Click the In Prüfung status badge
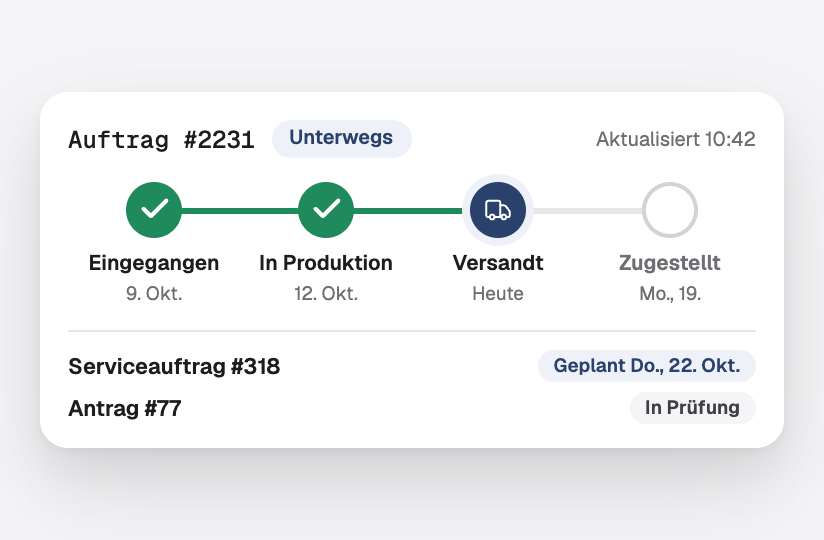 pyautogui.click(x=693, y=408)
